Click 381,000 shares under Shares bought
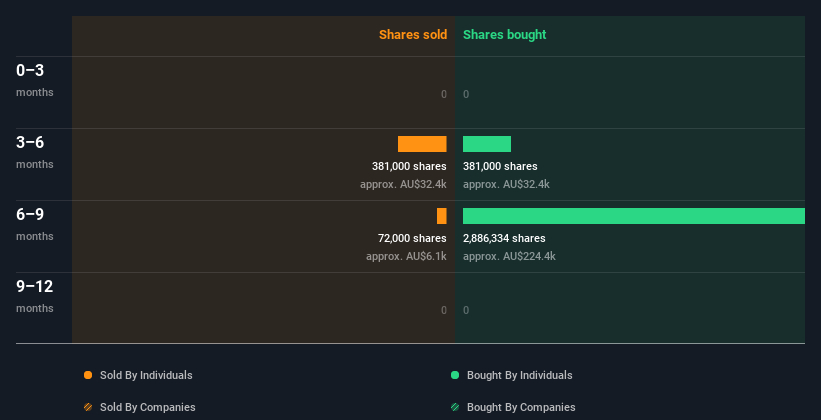 500,167
